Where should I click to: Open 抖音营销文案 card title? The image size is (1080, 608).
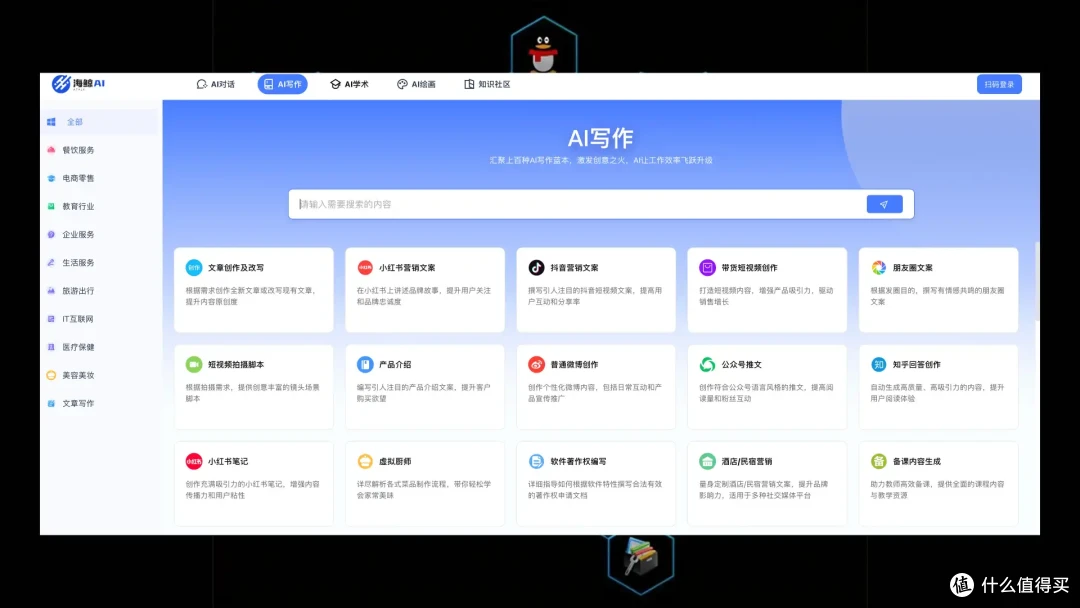(x=574, y=268)
